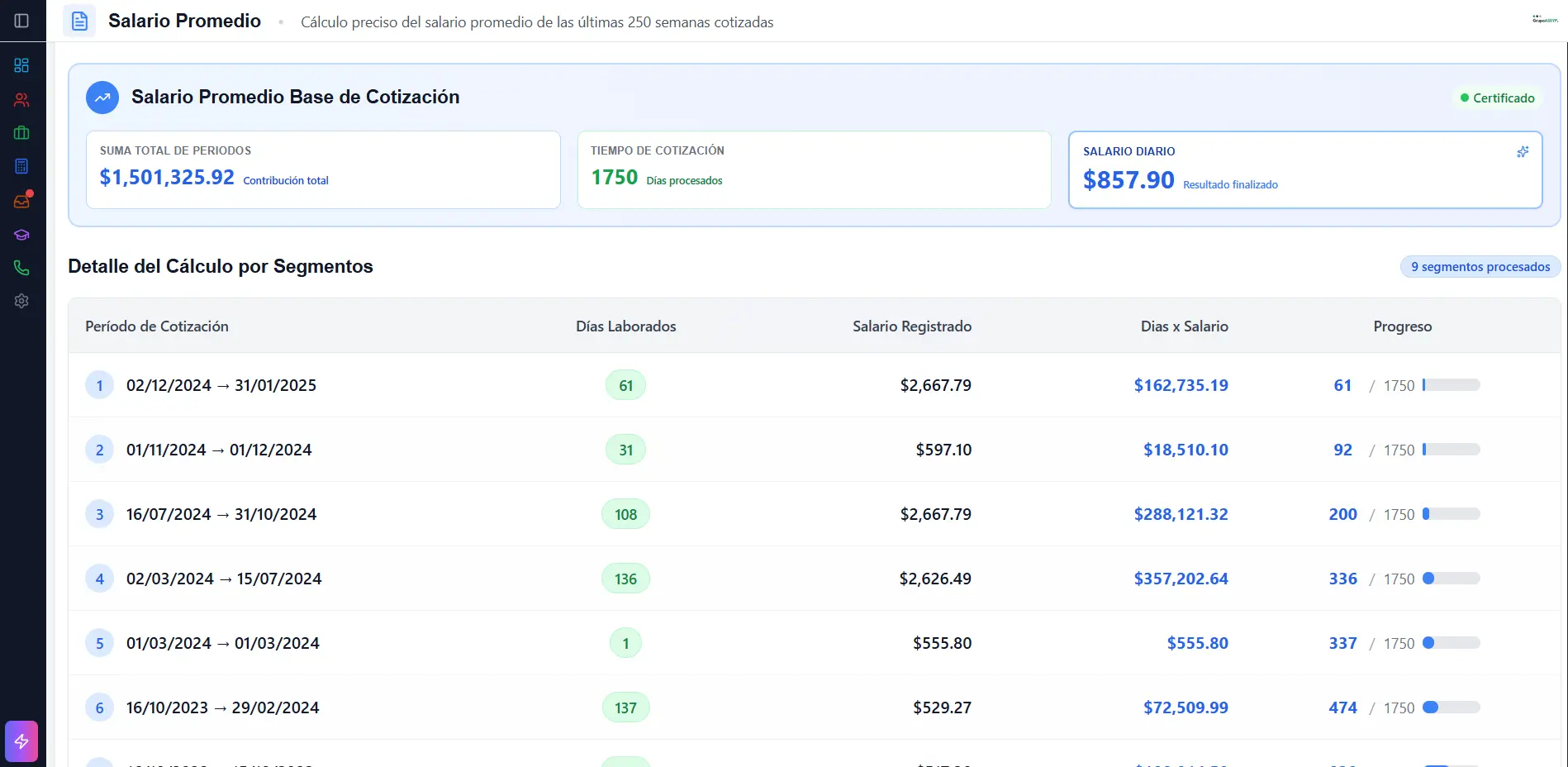Viewport: 1568px width, 767px height.
Task: Click the 9 segmentos procesados badge
Action: click(x=1480, y=267)
